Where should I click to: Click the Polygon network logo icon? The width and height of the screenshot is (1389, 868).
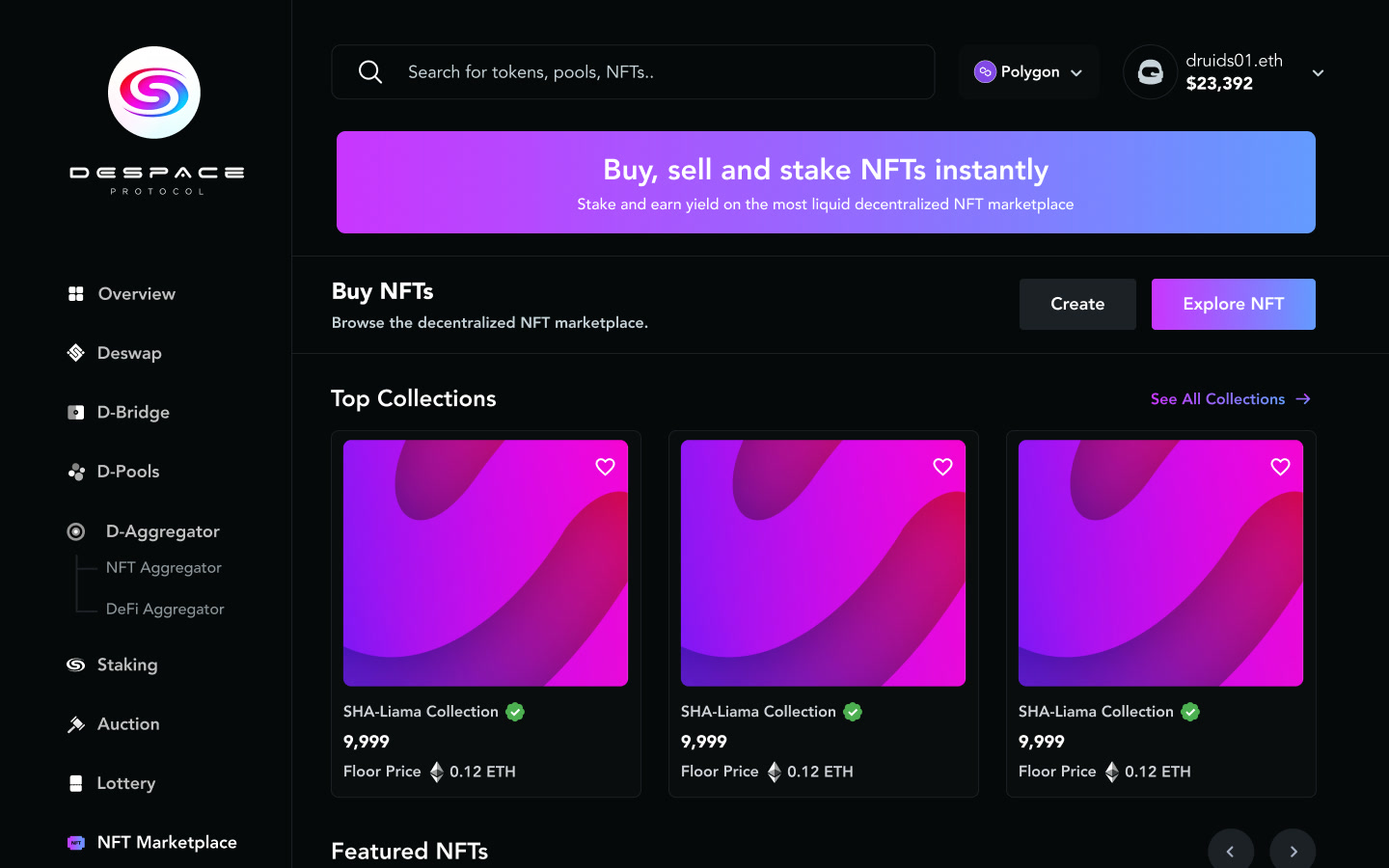click(985, 71)
